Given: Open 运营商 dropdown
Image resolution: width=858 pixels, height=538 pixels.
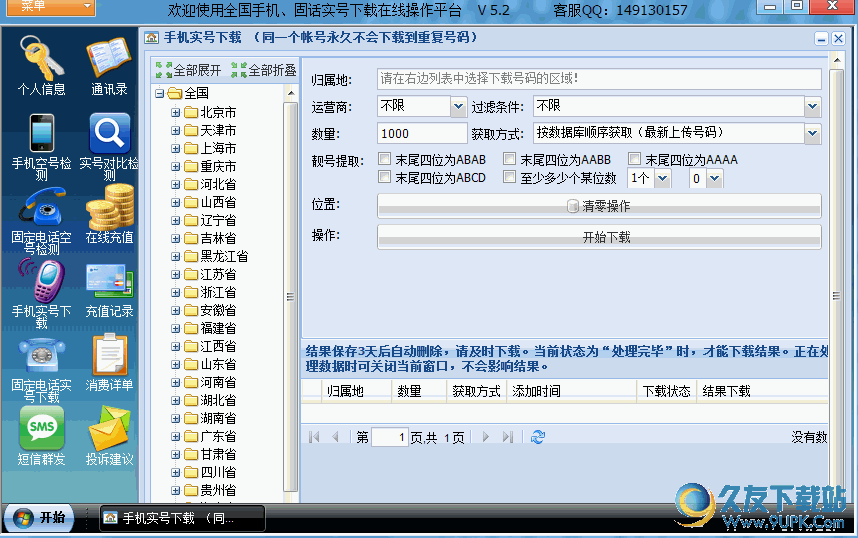Looking at the screenshot, I should click(x=458, y=106).
